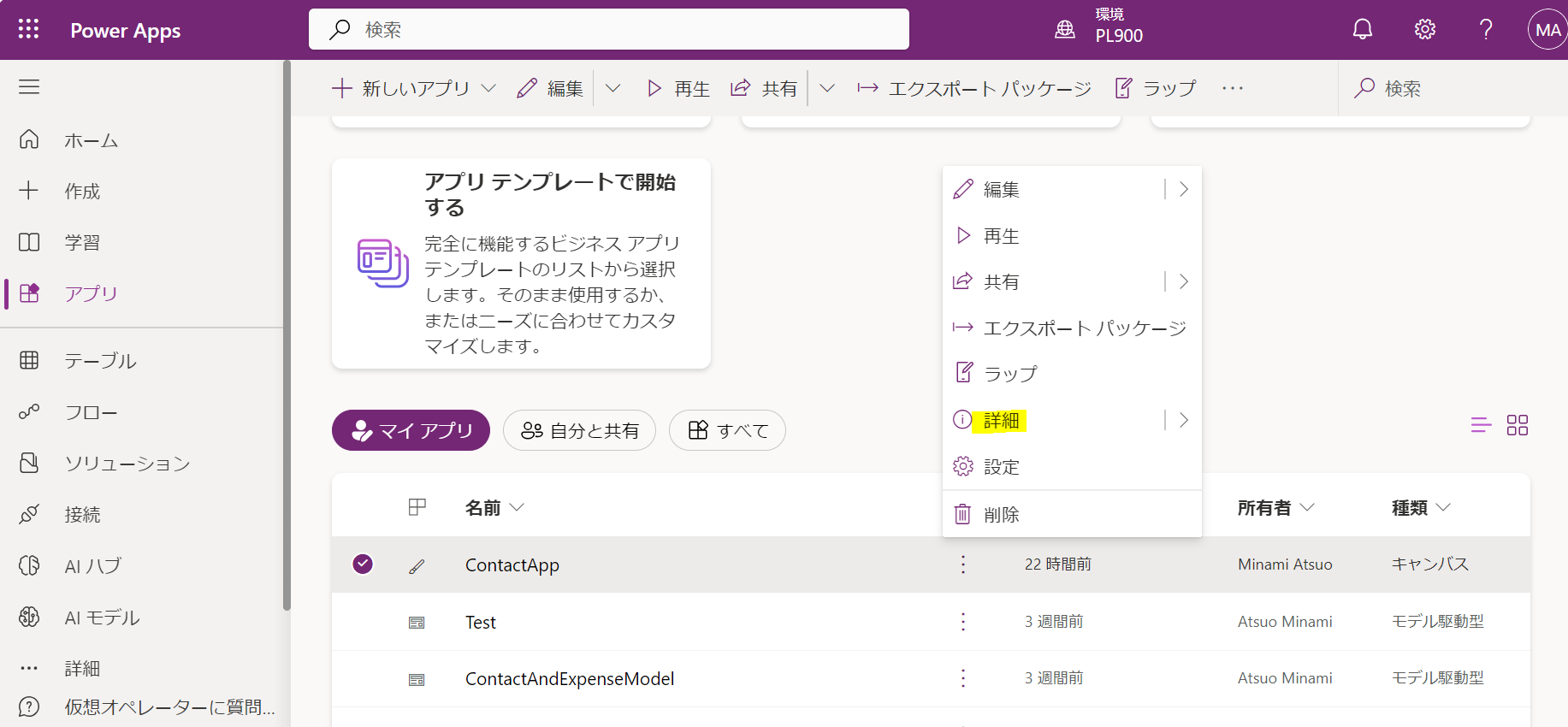Open the help question mark icon

[1487, 29]
